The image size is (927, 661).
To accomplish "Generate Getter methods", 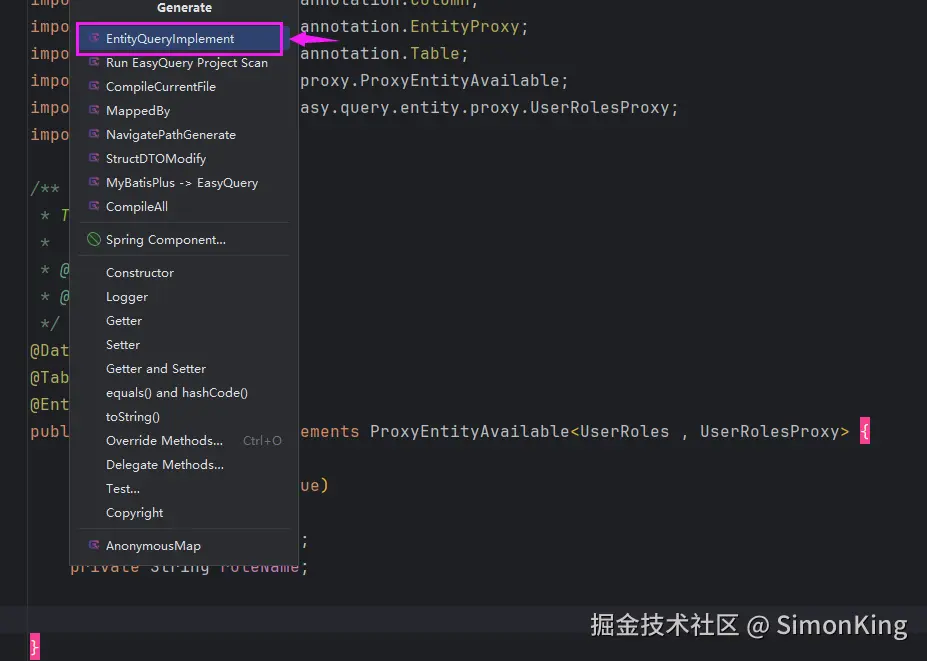I will [184, 320].
